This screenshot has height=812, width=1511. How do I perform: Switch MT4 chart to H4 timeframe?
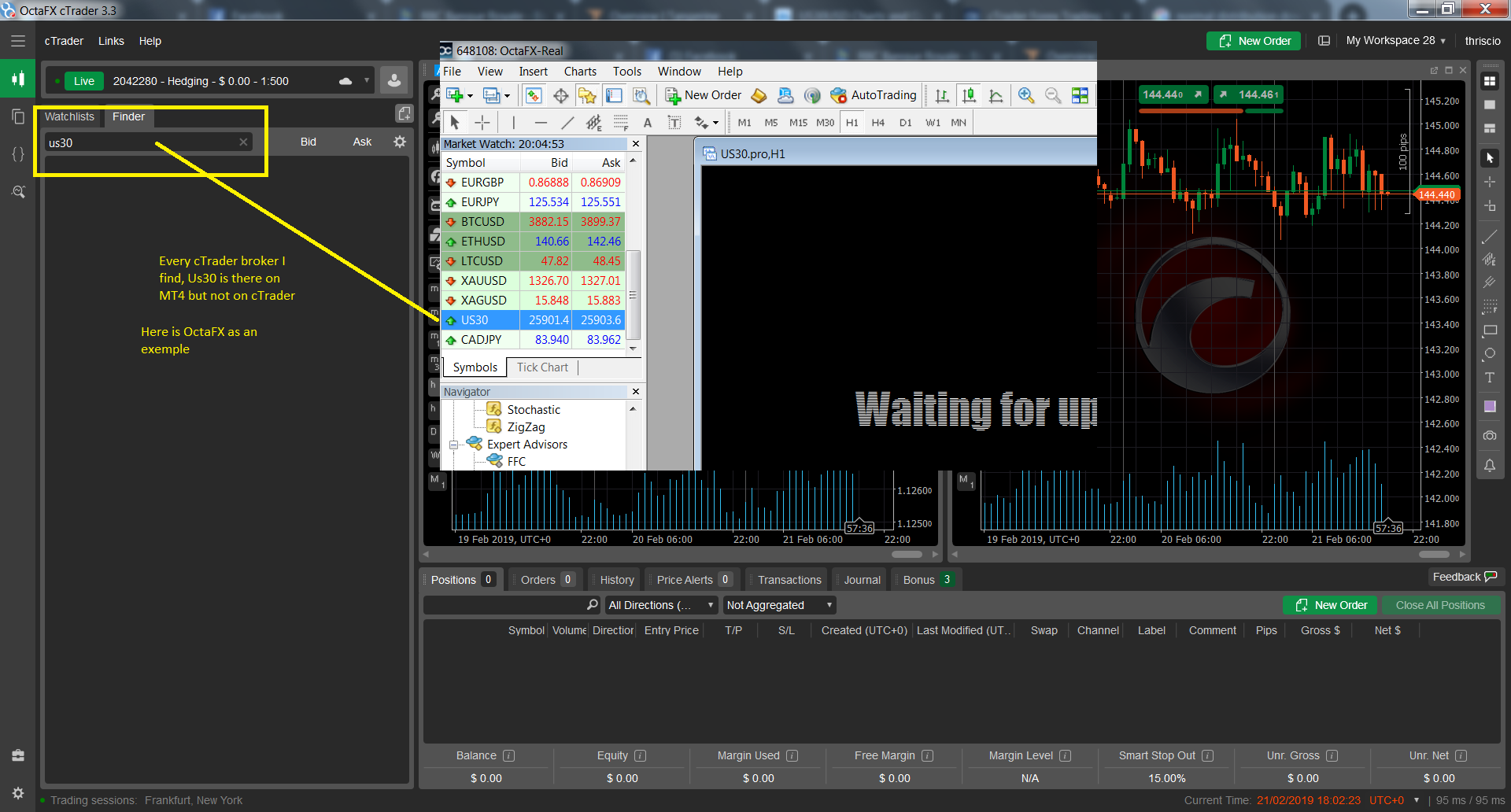click(x=878, y=123)
